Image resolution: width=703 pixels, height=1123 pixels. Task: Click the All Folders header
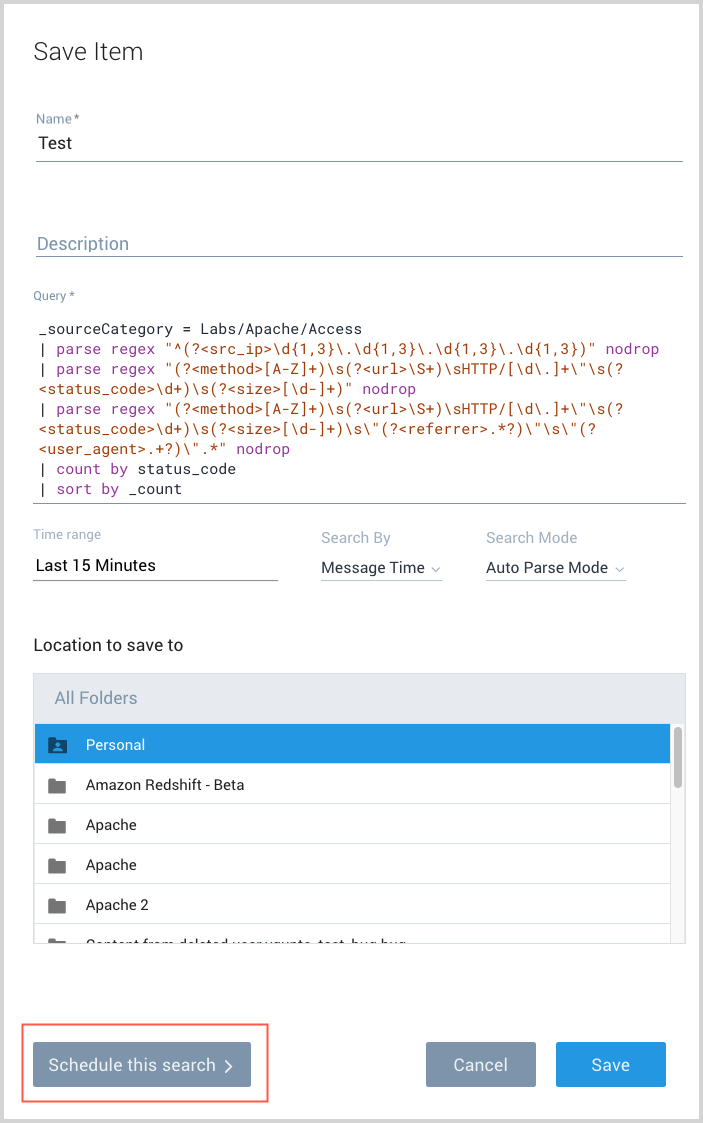click(96, 698)
